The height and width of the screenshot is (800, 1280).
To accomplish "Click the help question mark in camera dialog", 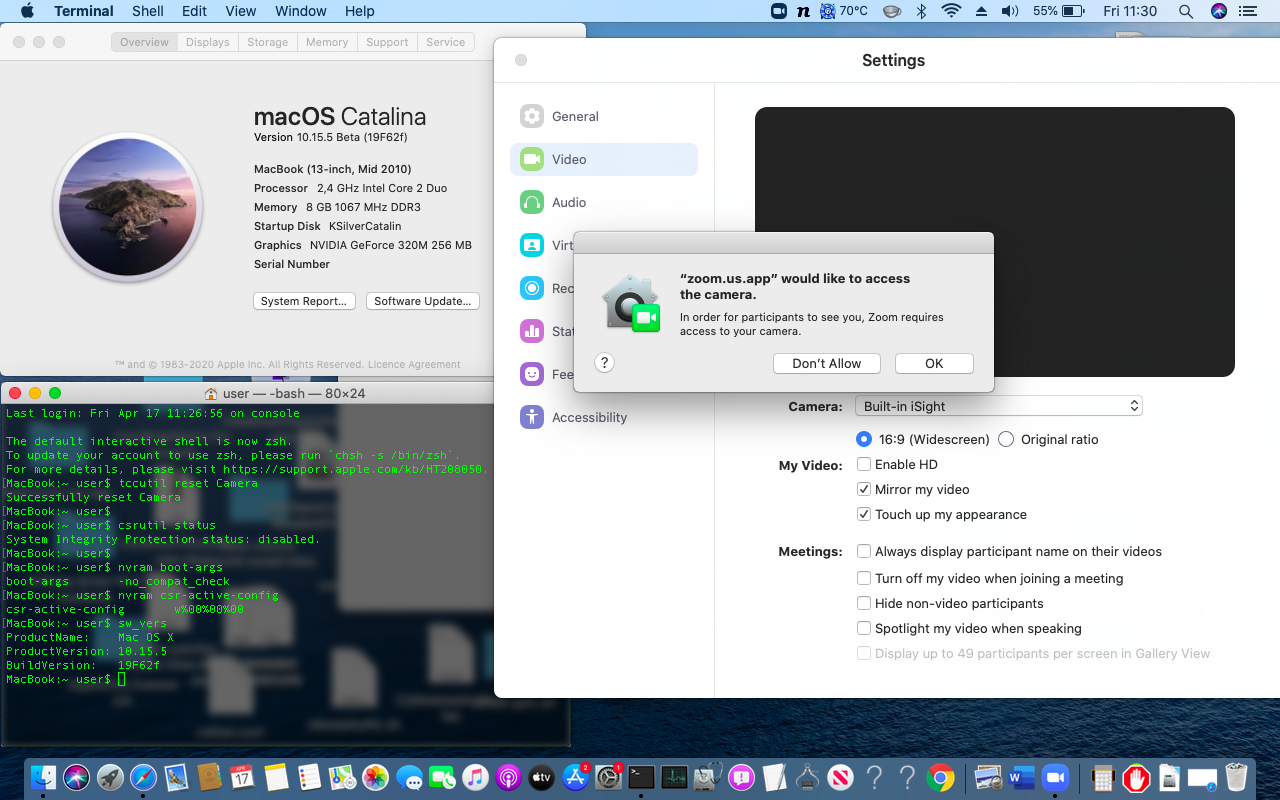I will (x=604, y=363).
